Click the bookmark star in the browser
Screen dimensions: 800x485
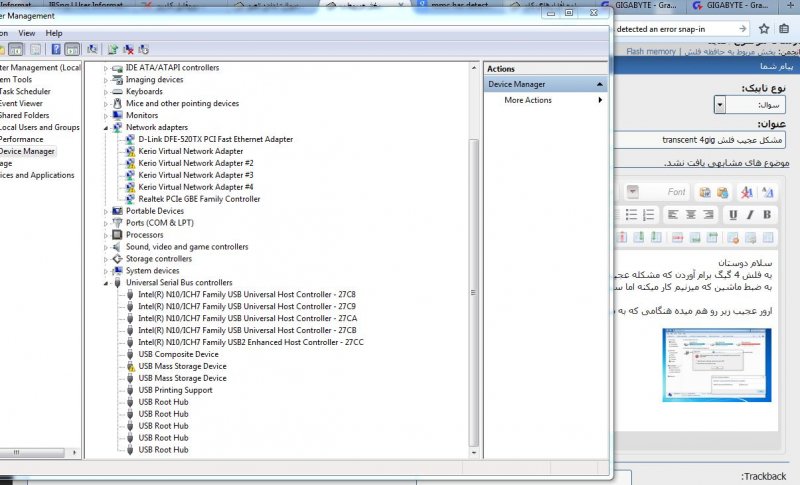(x=763, y=29)
